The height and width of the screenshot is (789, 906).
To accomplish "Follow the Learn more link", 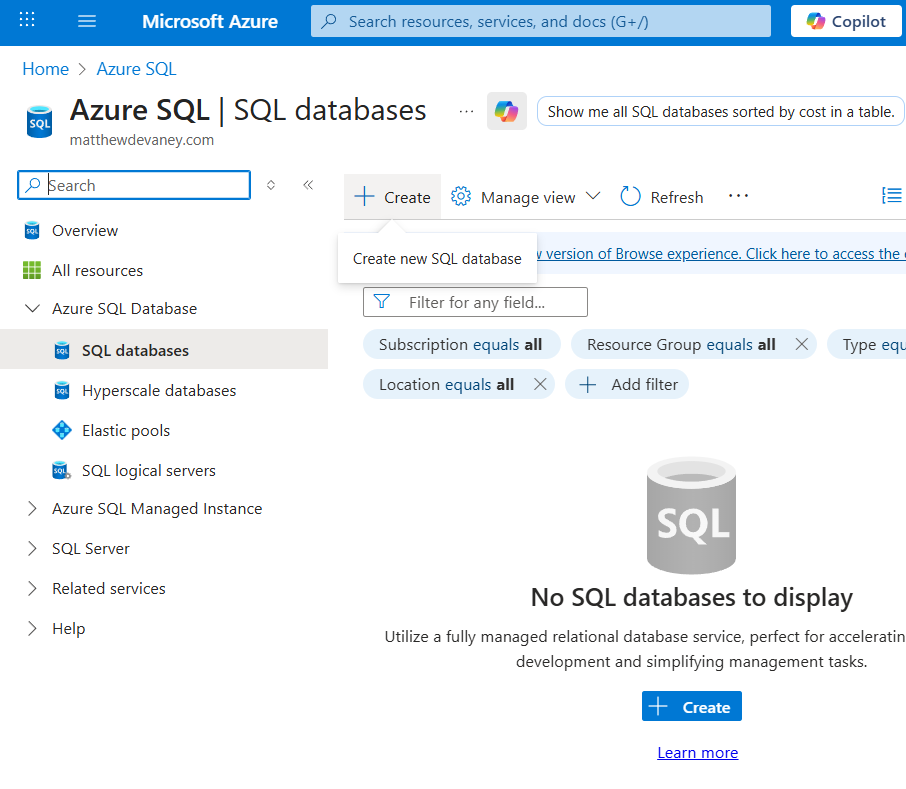I will tap(697, 753).
